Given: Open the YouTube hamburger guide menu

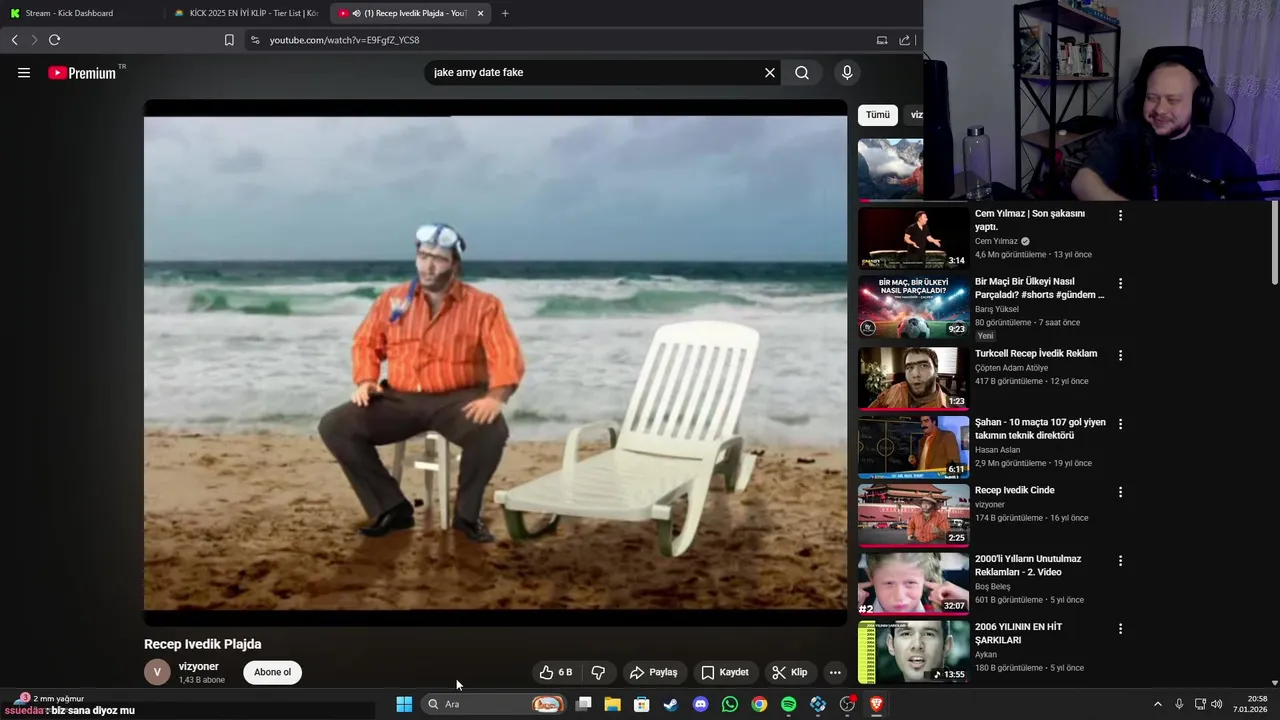Looking at the screenshot, I should [x=24, y=73].
